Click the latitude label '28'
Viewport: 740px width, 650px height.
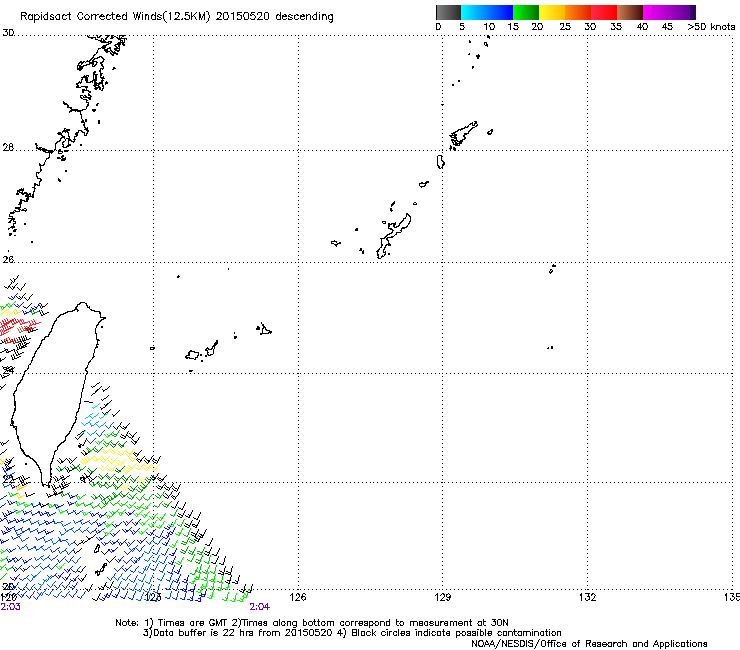point(8,147)
